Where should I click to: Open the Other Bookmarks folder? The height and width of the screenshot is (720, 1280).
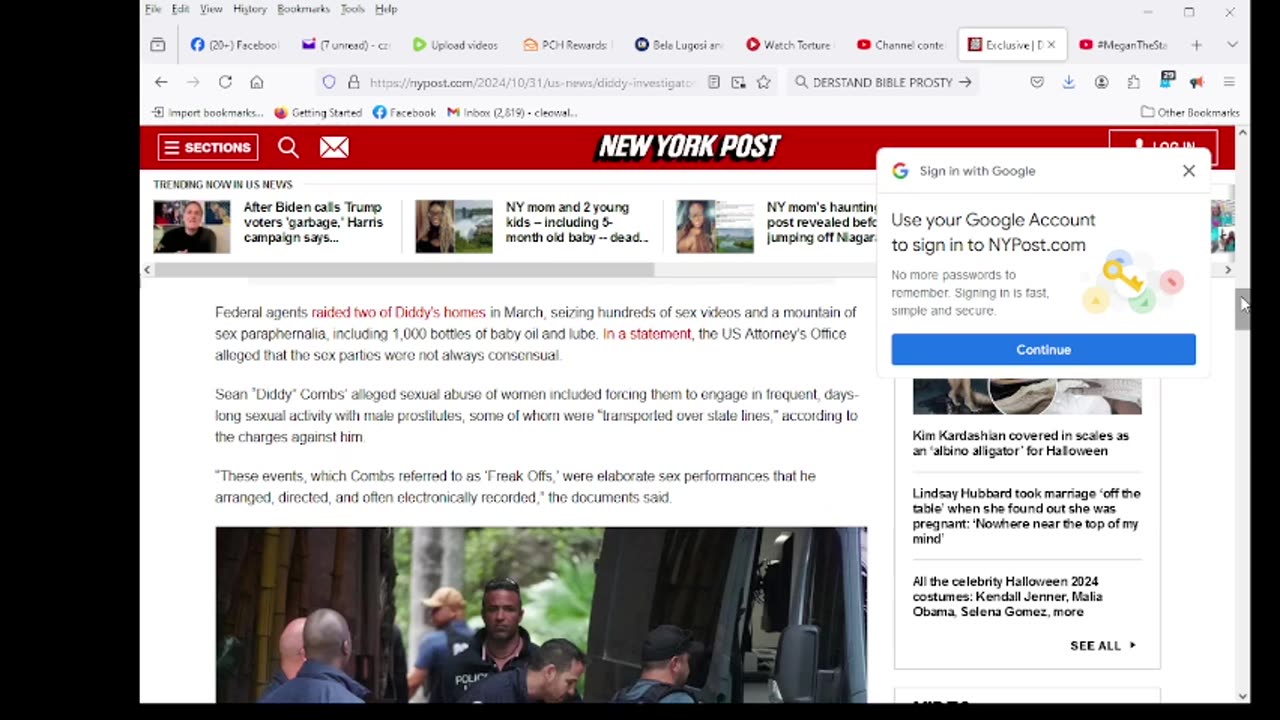click(1190, 112)
